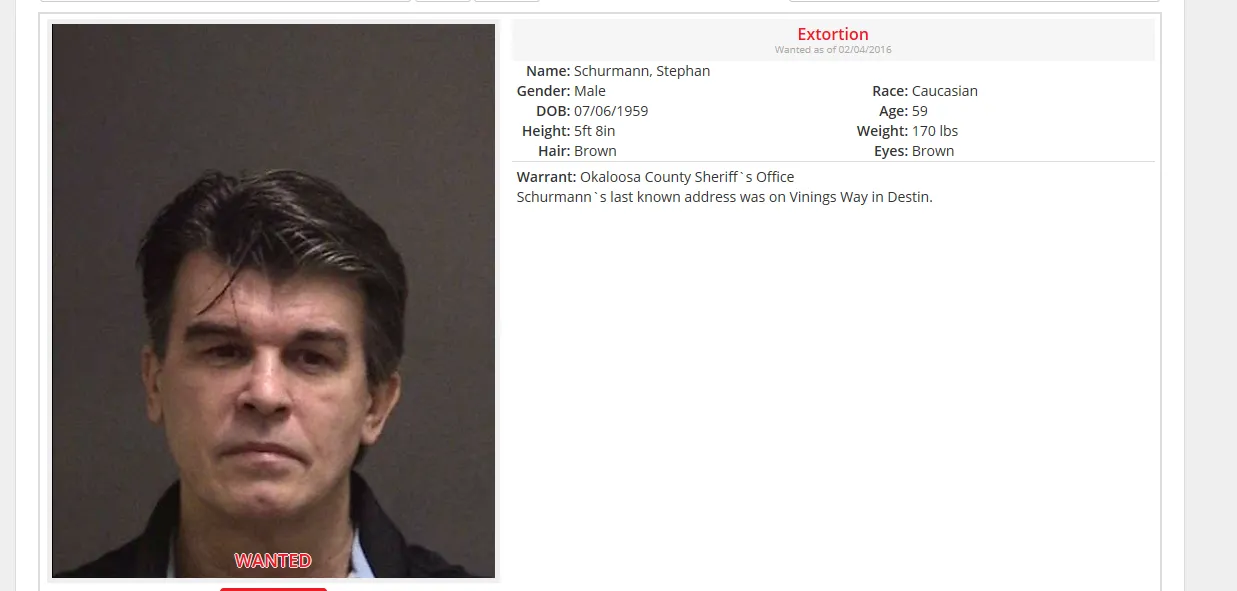This screenshot has height=591, width=1237.
Task: Select the name Schurmann, Stephan
Action: click(642, 71)
